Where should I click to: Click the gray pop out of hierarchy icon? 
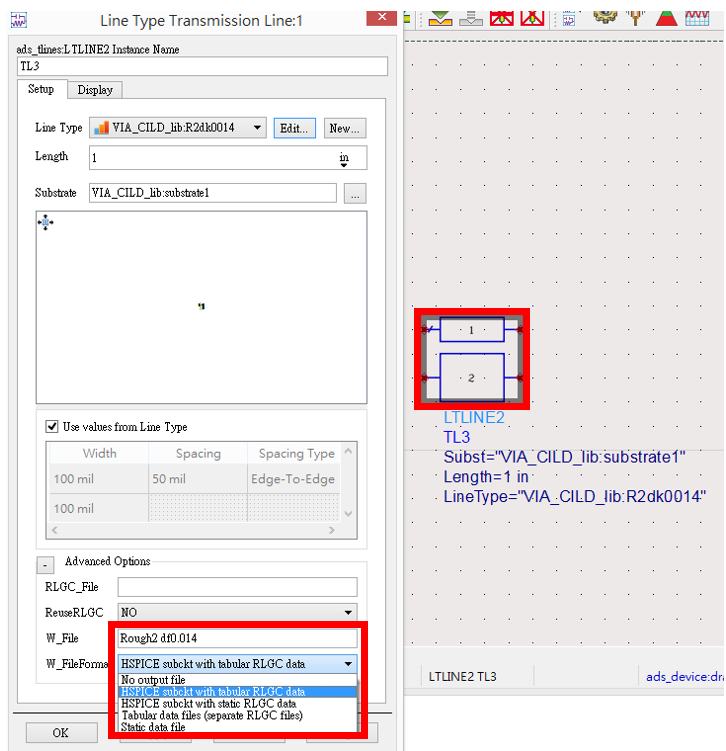pyautogui.click(x=471, y=18)
